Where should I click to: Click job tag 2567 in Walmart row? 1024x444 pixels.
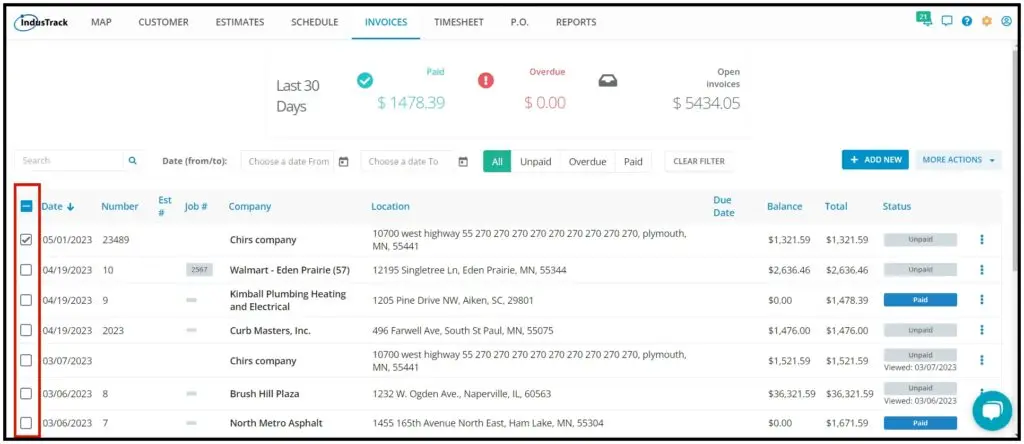coord(199,270)
